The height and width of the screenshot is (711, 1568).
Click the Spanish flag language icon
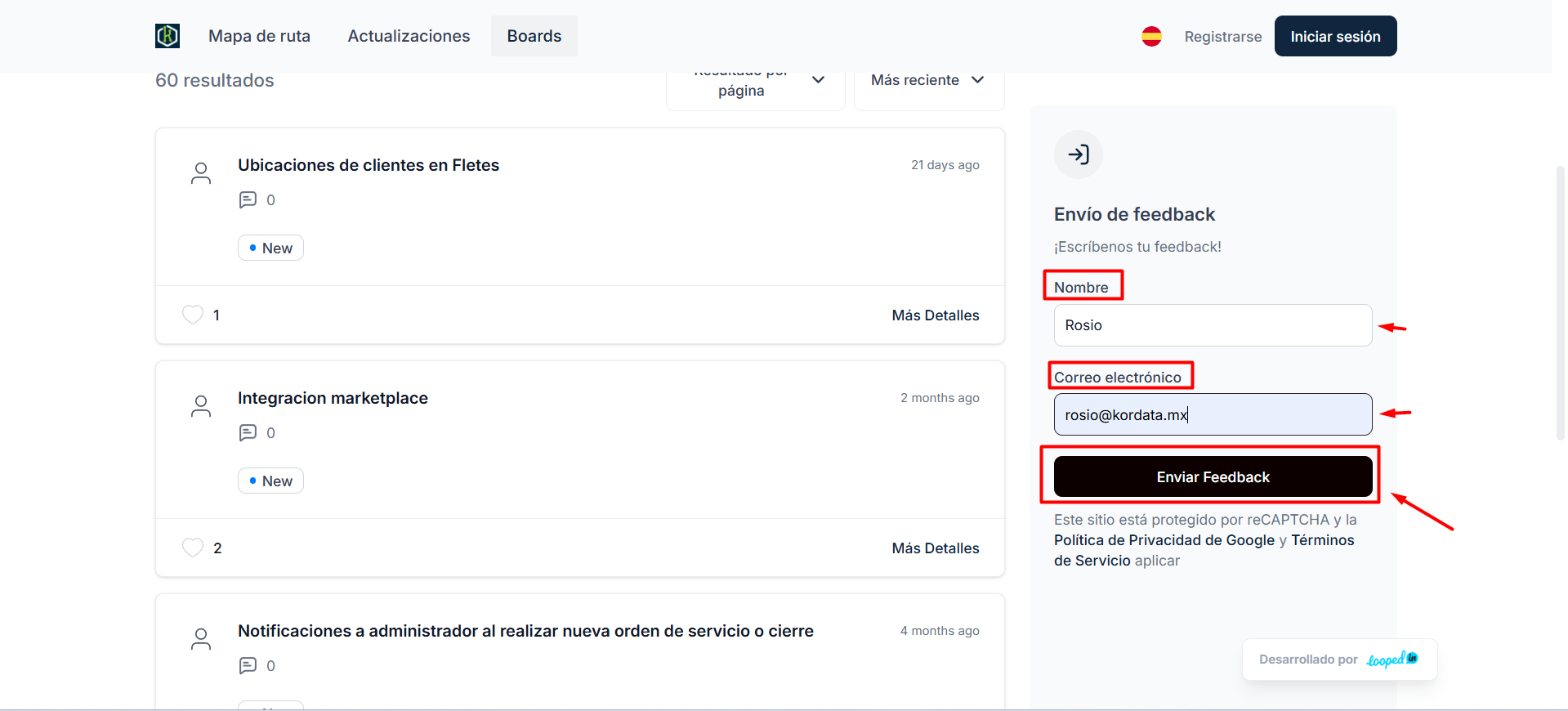coord(1151,36)
